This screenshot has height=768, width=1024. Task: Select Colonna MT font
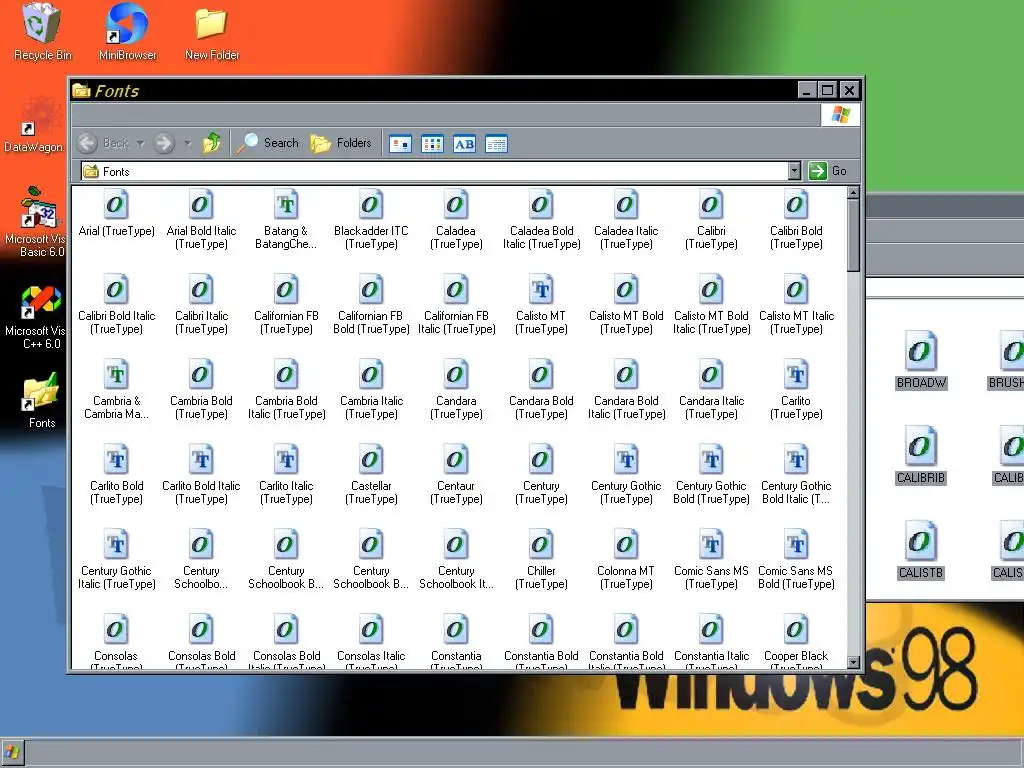pos(626,559)
